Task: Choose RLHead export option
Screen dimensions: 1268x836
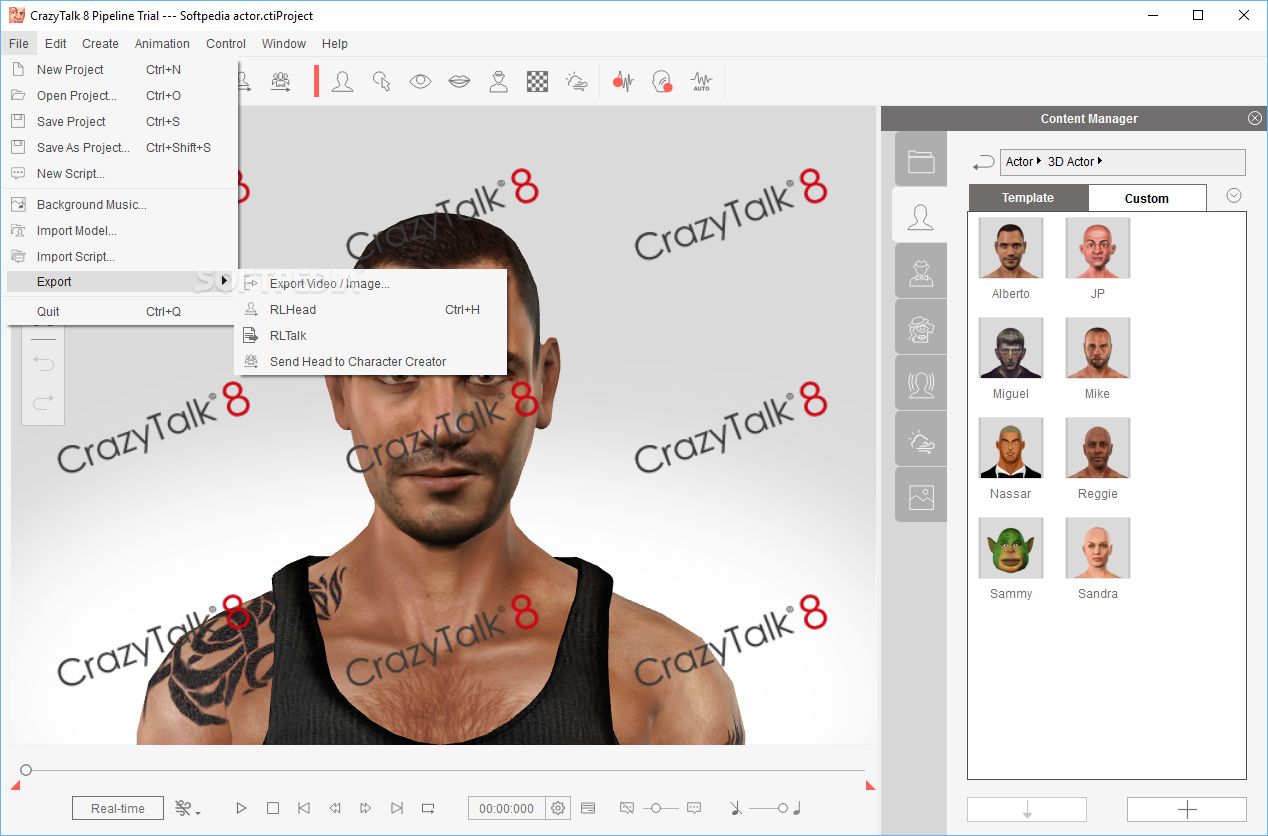Action: pyautogui.click(x=370, y=310)
